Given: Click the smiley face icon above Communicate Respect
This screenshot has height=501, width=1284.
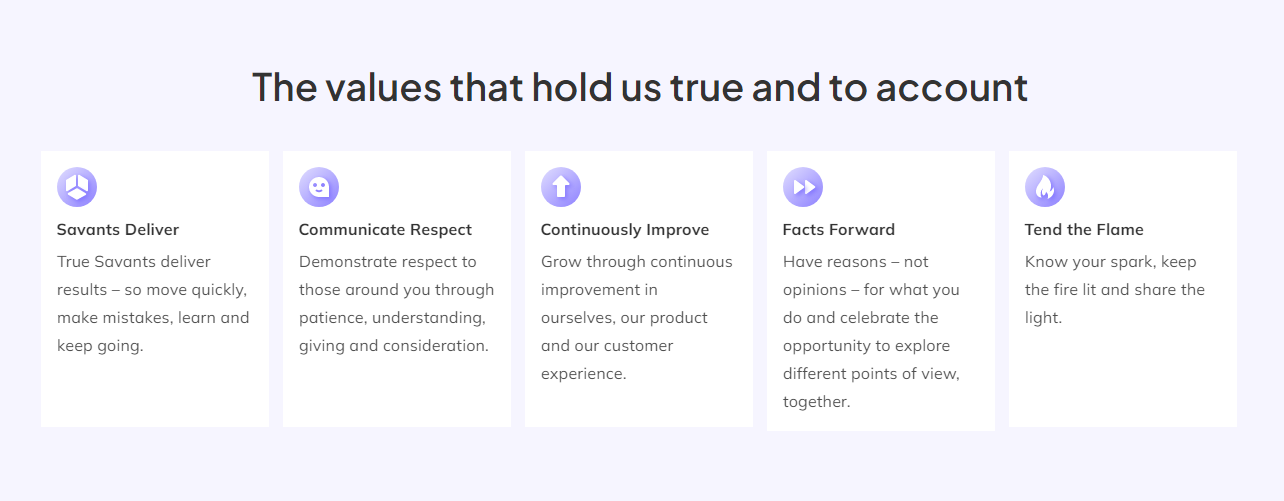Looking at the screenshot, I should [x=319, y=187].
